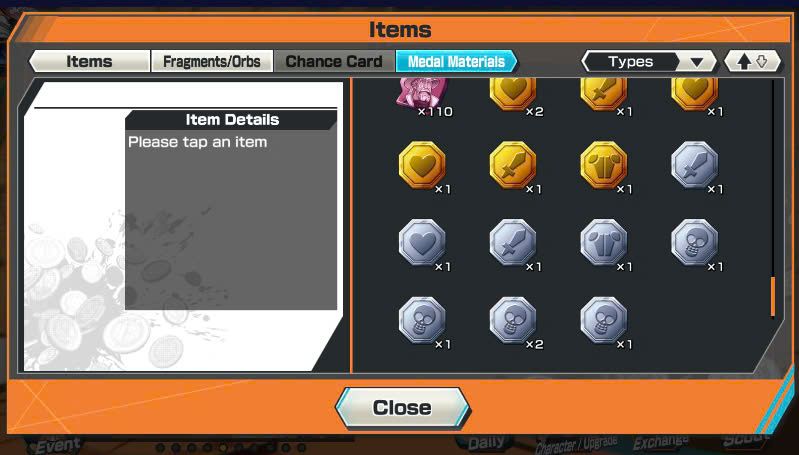The height and width of the screenshot is (455, 799).
Task: Select the silver armor medal
Action: pyautogui.click(x=603, y=243)
